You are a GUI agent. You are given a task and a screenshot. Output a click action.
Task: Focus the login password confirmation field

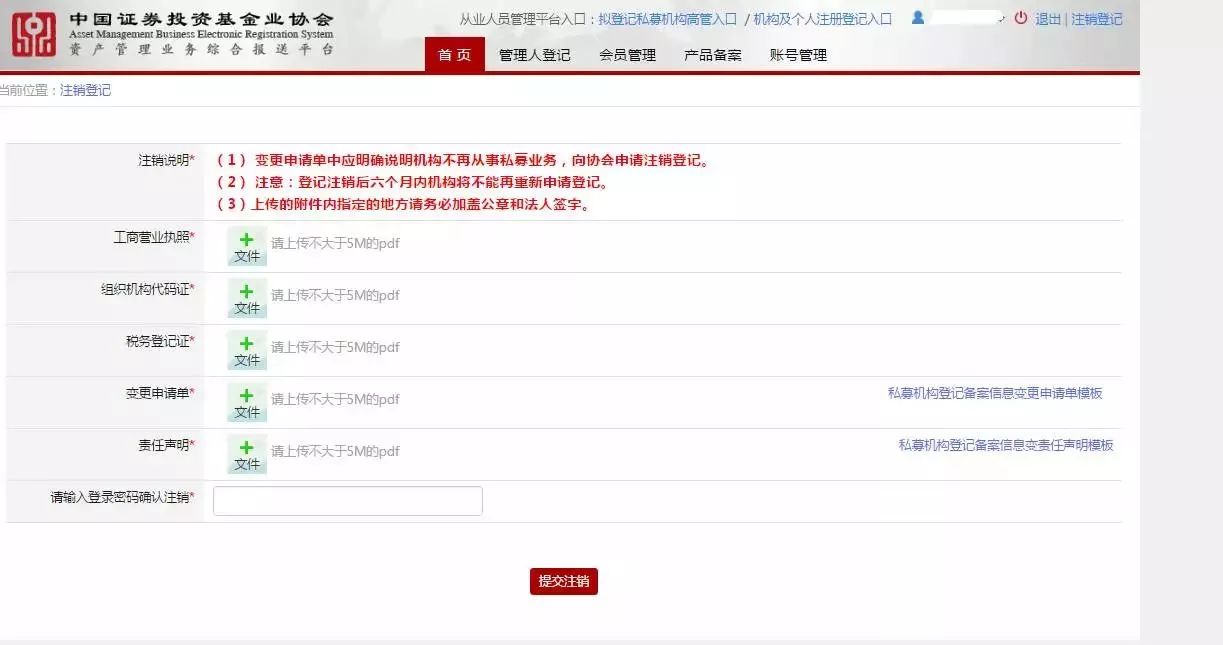click(347, 501)
